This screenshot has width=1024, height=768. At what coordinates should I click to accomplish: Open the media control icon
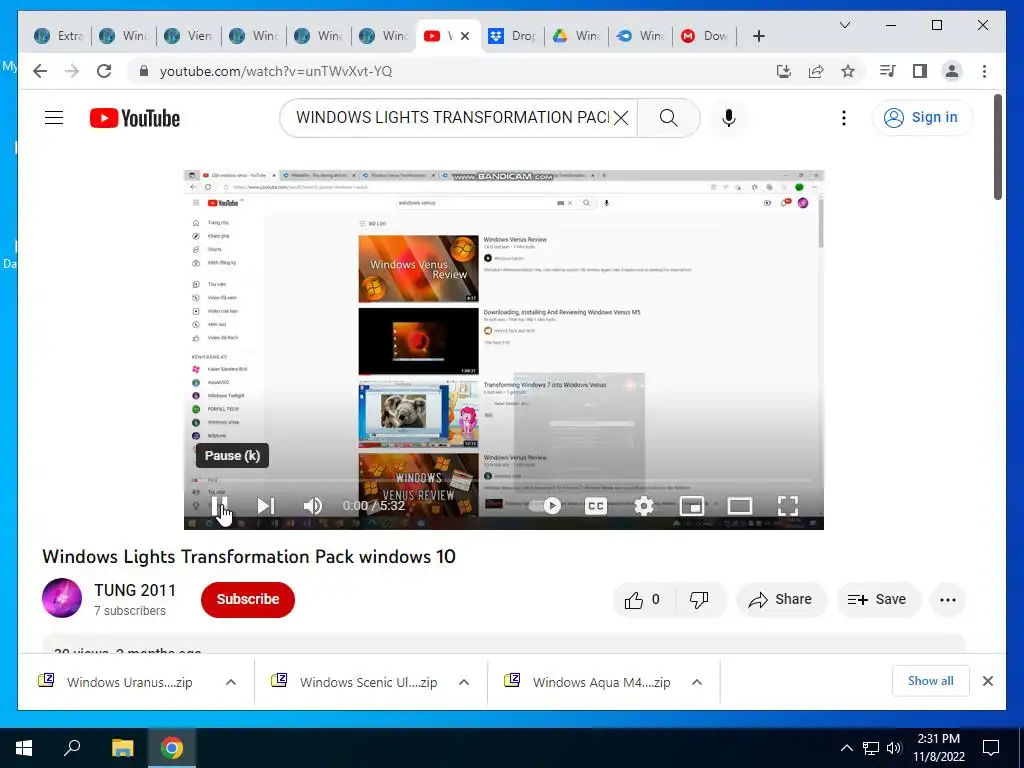tap(888, 71)
